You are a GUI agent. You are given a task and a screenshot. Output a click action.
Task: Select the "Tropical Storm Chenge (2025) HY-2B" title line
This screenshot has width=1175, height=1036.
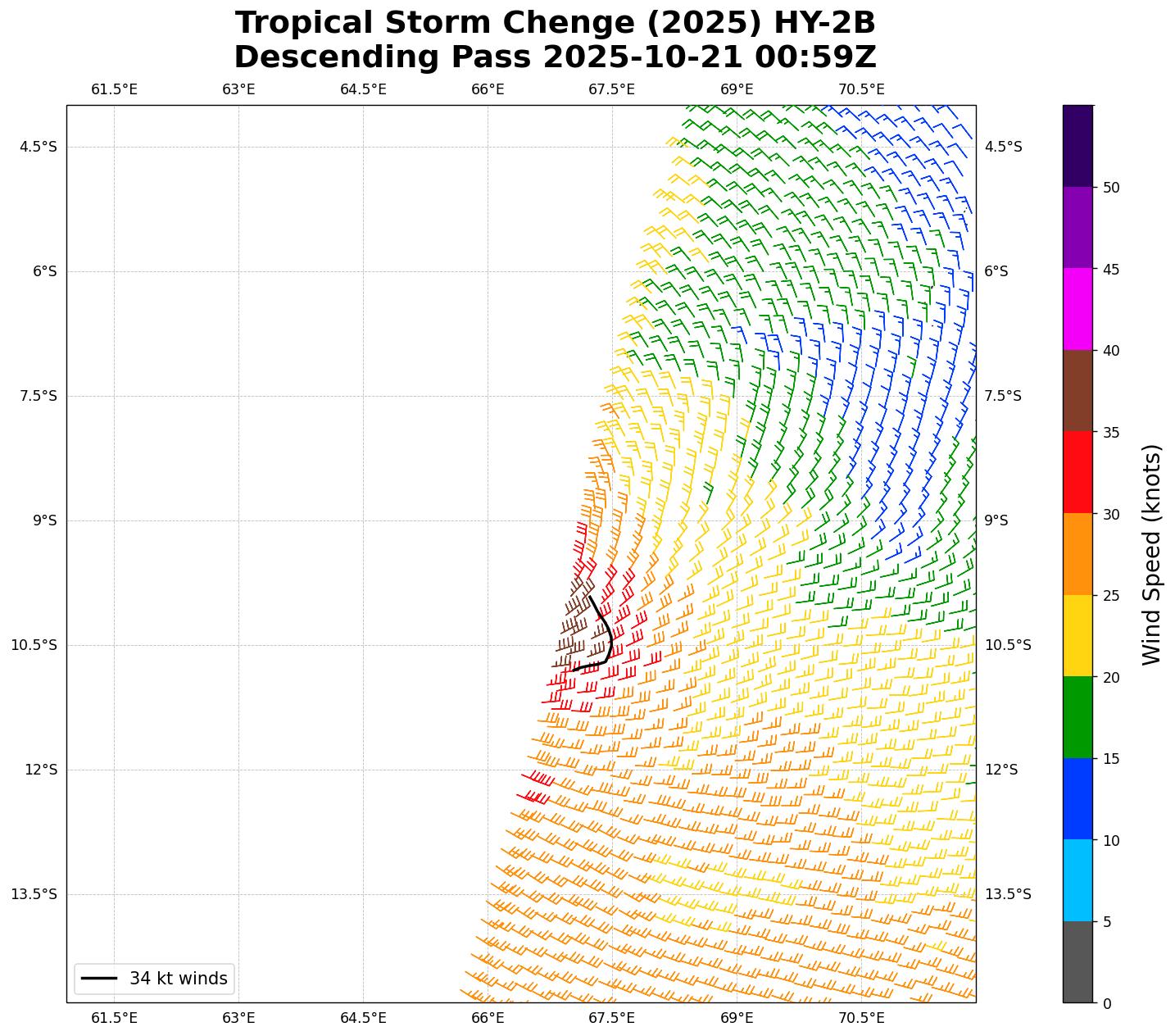pyautogui.click(x=555, y=23)
